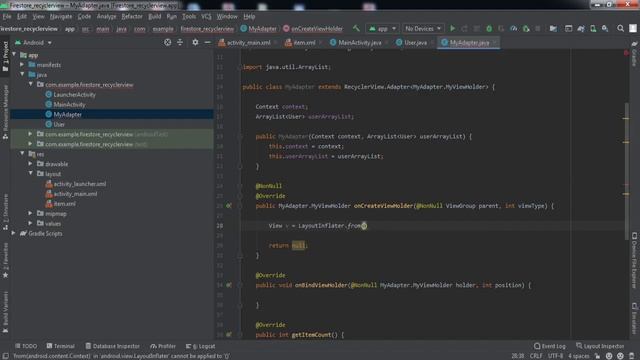The image size is (640, 360).
Task: Expand Gradle Scripts node
Action: point(14,233)
